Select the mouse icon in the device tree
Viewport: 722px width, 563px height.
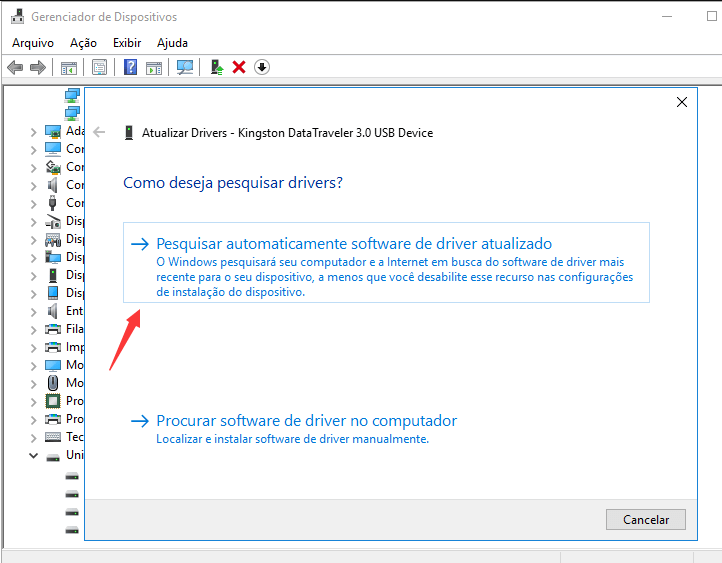tap(53, 383)
